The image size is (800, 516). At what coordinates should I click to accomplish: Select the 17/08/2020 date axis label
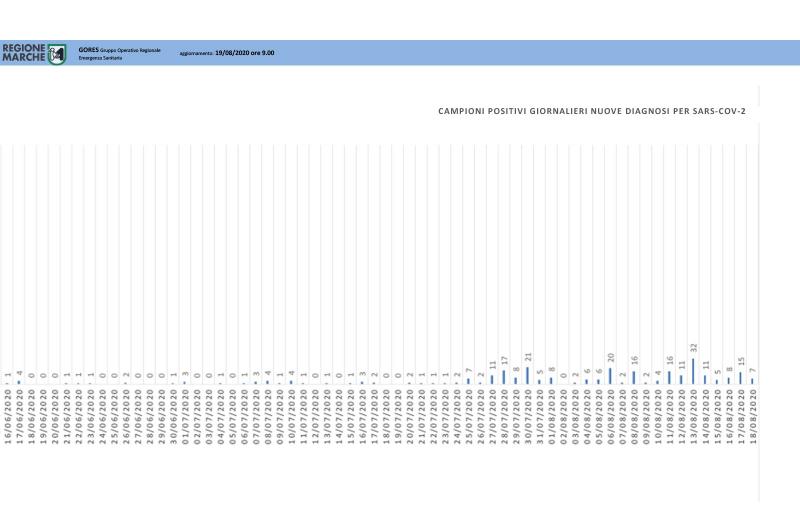[x=741, y=415]
